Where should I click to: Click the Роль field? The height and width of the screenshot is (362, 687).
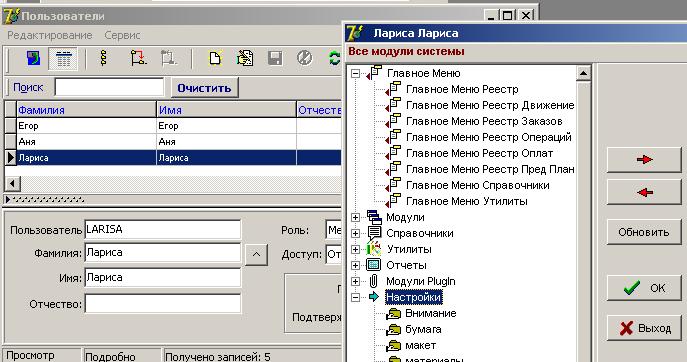point(333,230)
